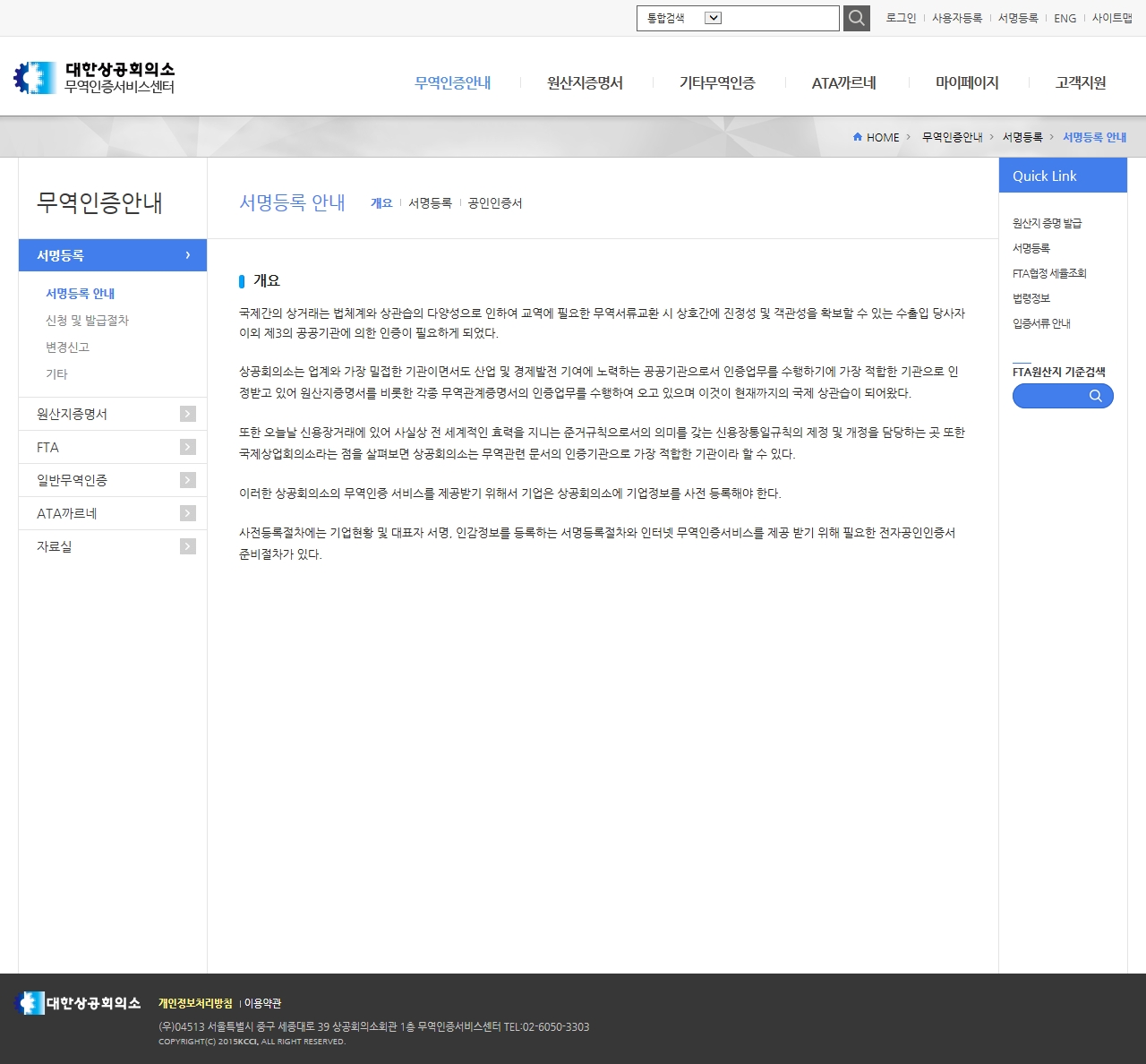
Task: Click 입증서류 안내 quick link
Action: coord(1041,323)
